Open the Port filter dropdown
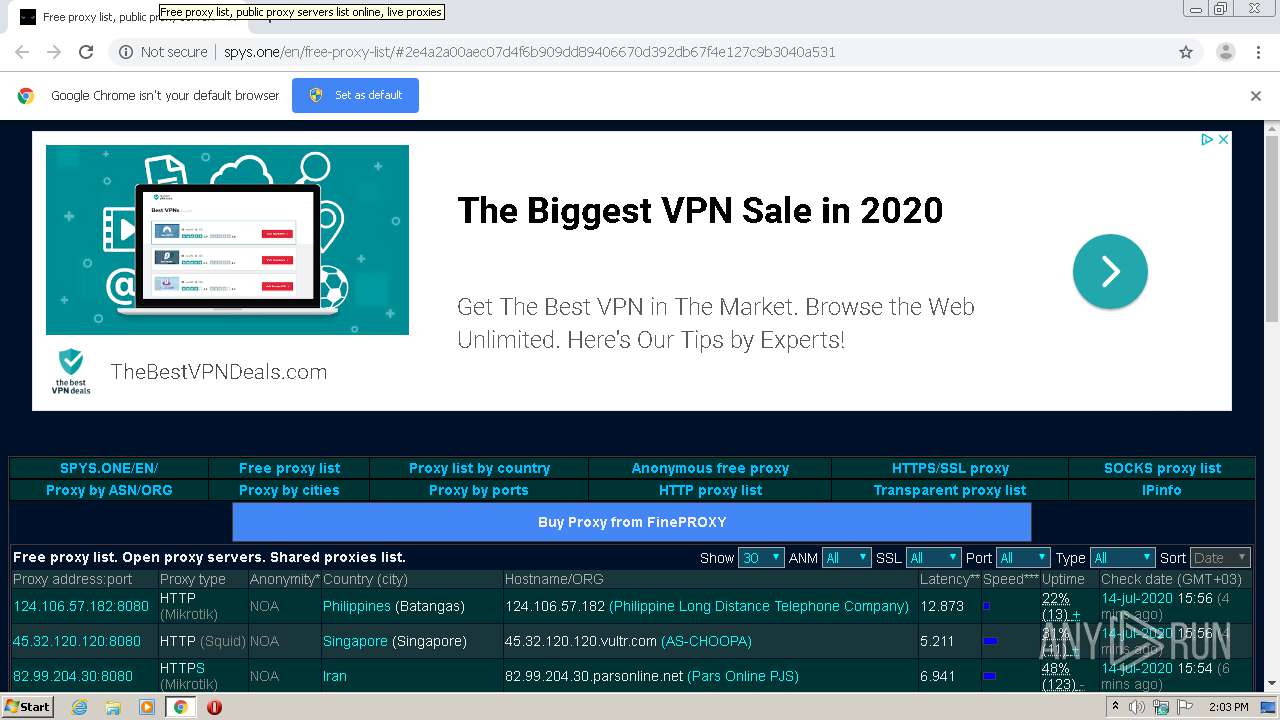 tap(1023, 558)
